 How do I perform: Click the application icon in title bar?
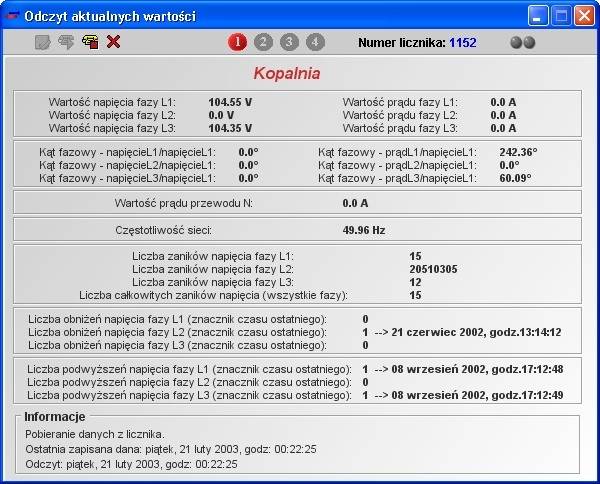tap(12, 16)
